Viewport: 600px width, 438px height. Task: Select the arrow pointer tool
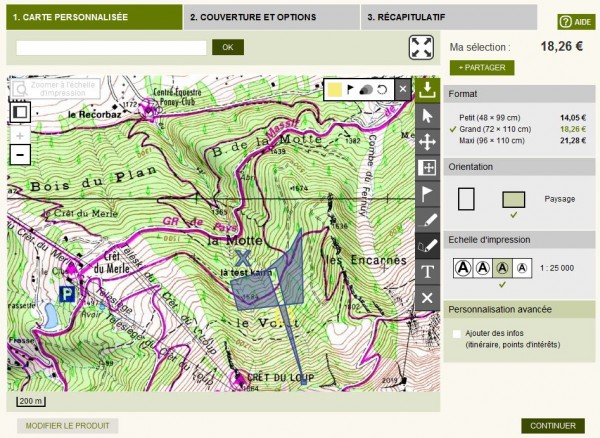click(x=427, y=115)
